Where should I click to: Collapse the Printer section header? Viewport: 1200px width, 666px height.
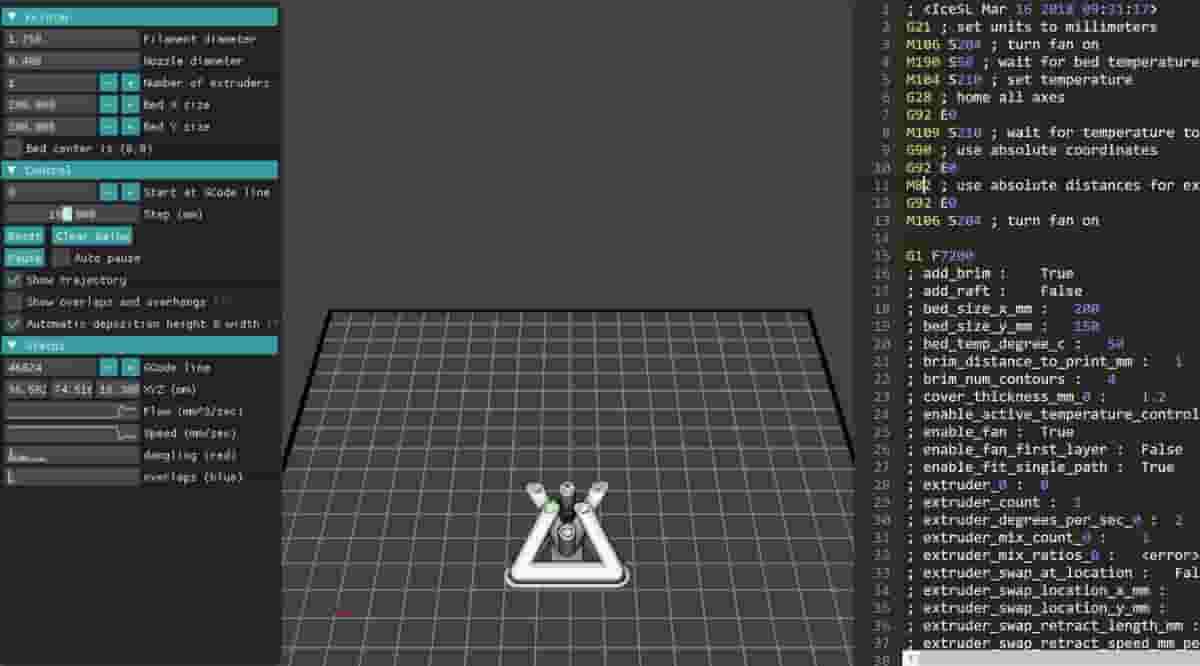tap(12, 17)
